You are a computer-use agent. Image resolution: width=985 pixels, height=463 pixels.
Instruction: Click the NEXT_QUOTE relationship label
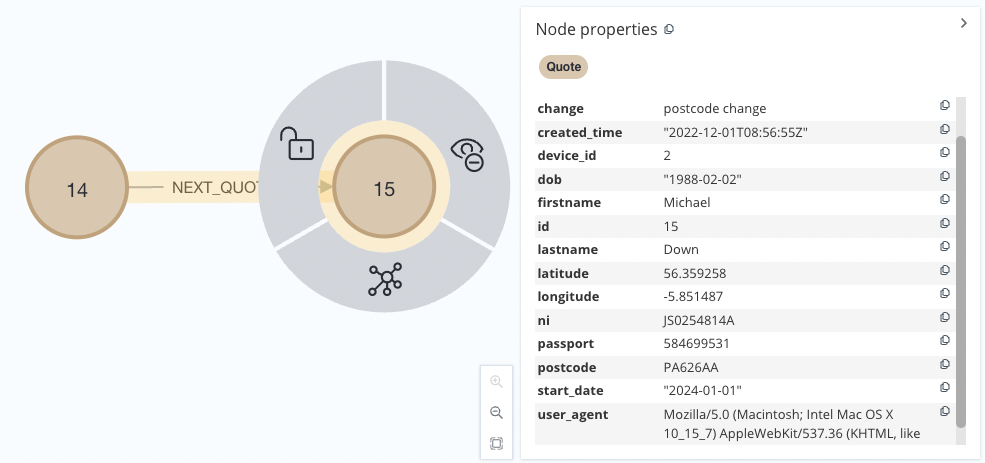tap(215, 187)
